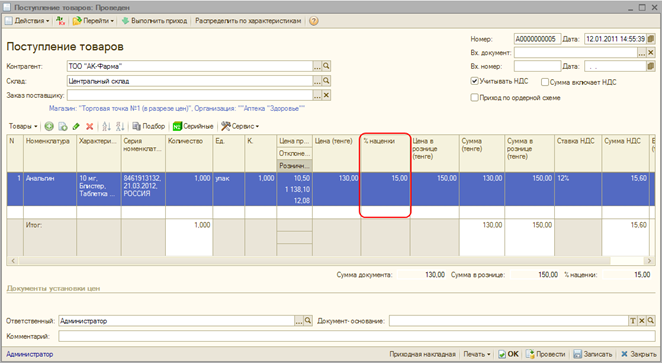Click the Комментарий input field
The width and height of the screenshot is (662, 363).
pyautogui.click(x=357, y=336)
